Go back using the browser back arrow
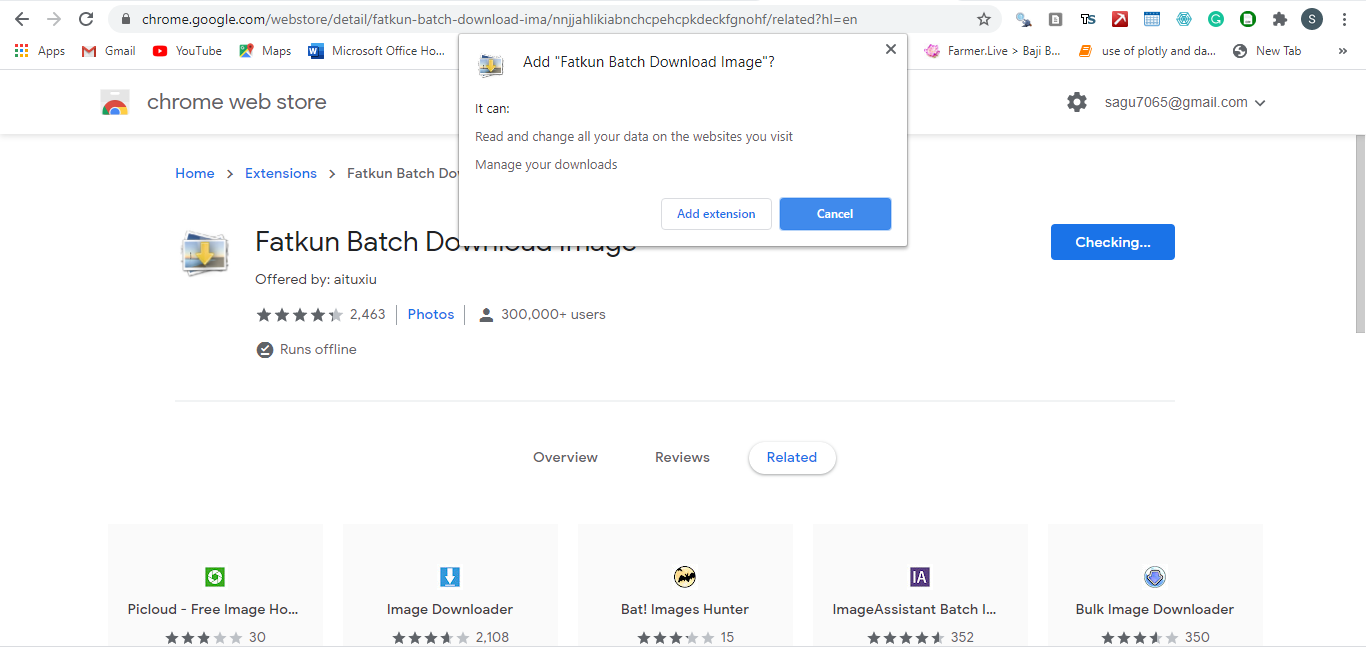The image size is (1366, 650). 22,19
